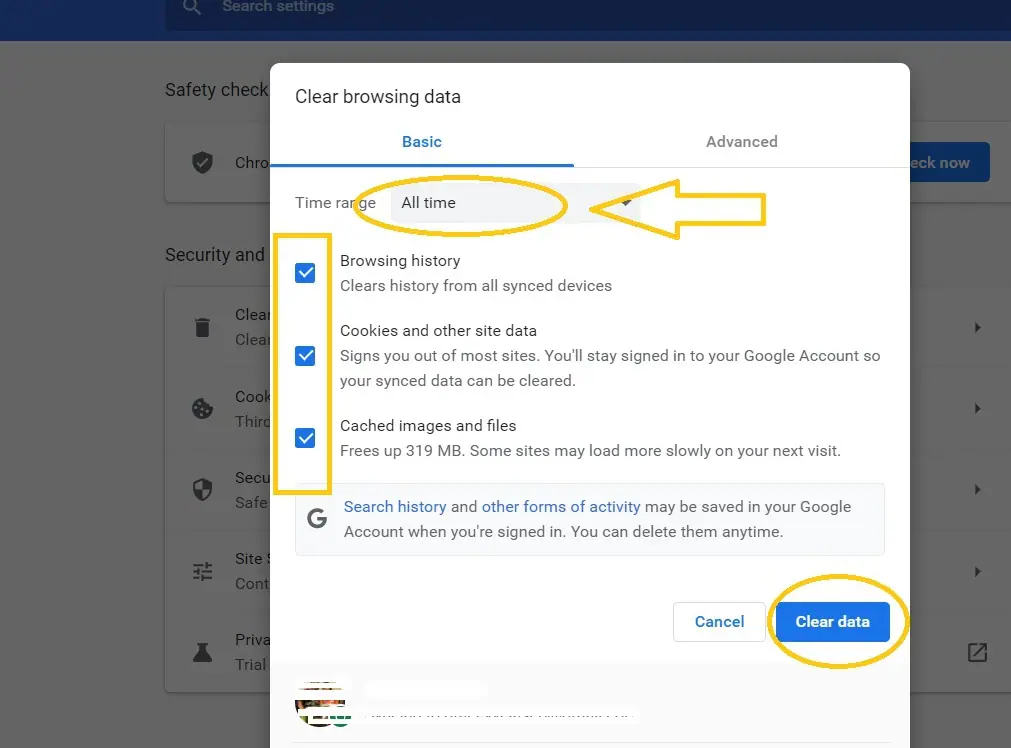This screenshot has width=1011, height=748.
Task: Uncheck Cached images and files checkbox
Action: [305, 438]
